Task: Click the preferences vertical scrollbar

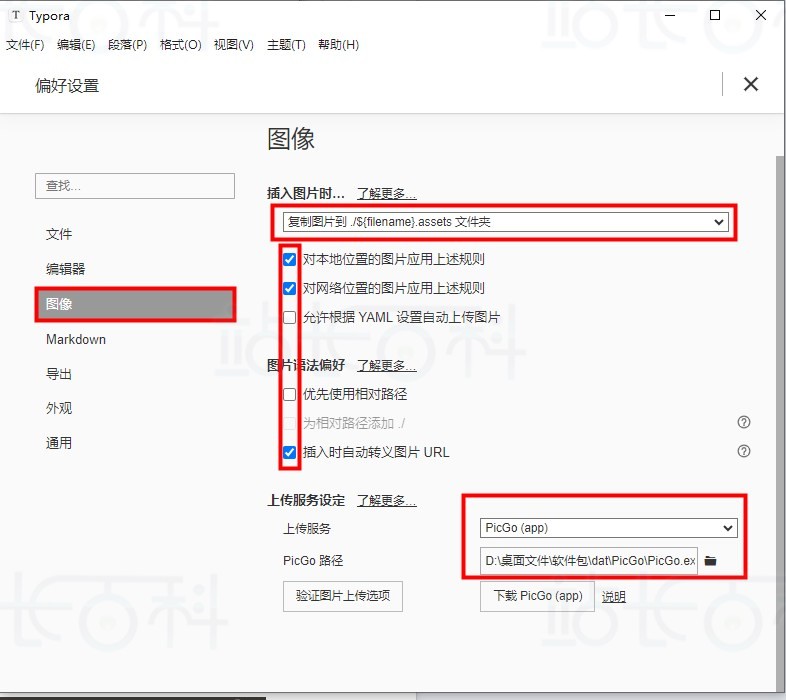Action: [780, 424]
